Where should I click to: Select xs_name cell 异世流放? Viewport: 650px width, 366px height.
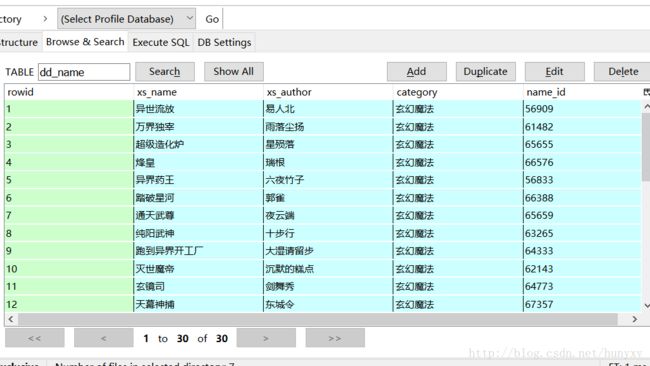coord(198,109)
